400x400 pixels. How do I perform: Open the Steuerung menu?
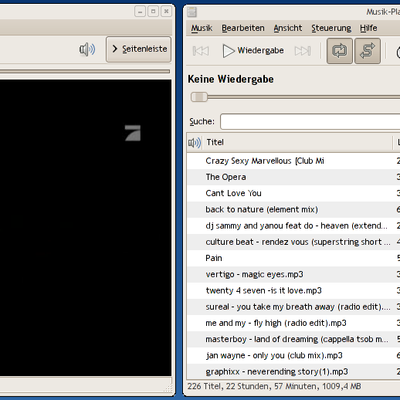[x=331, y=28]
